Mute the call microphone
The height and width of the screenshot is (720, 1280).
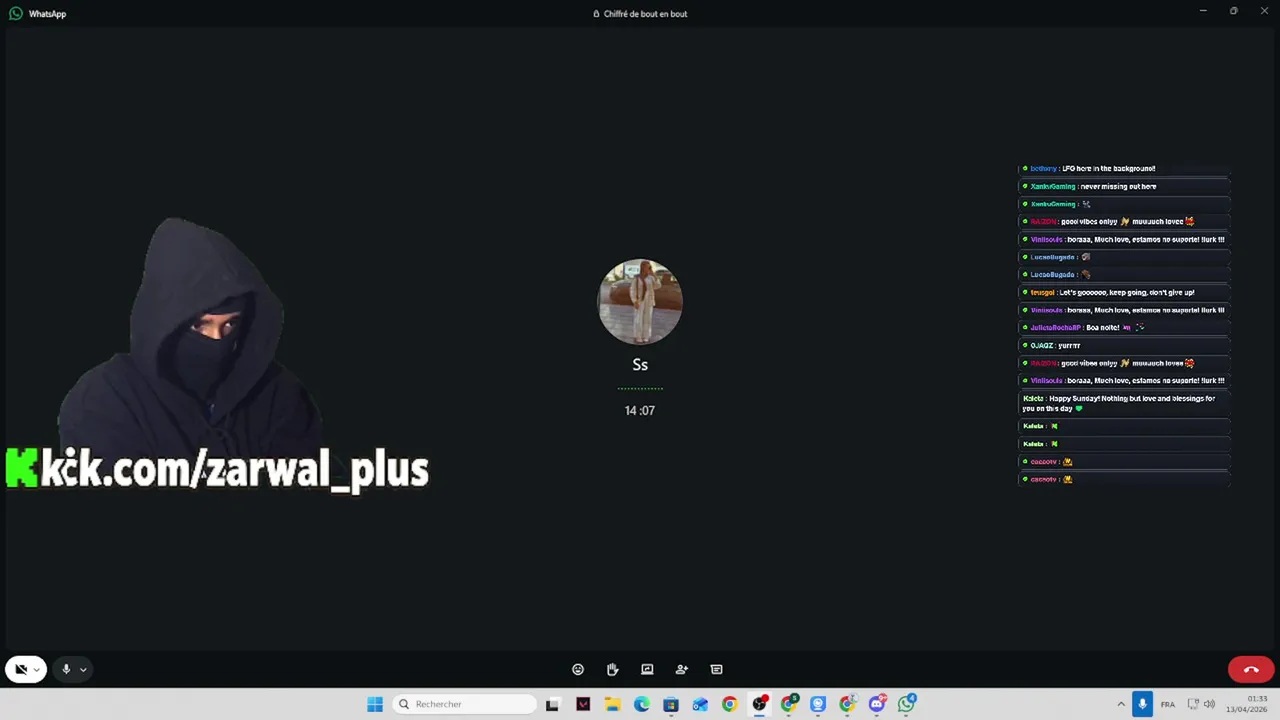[x=66, y=669]
